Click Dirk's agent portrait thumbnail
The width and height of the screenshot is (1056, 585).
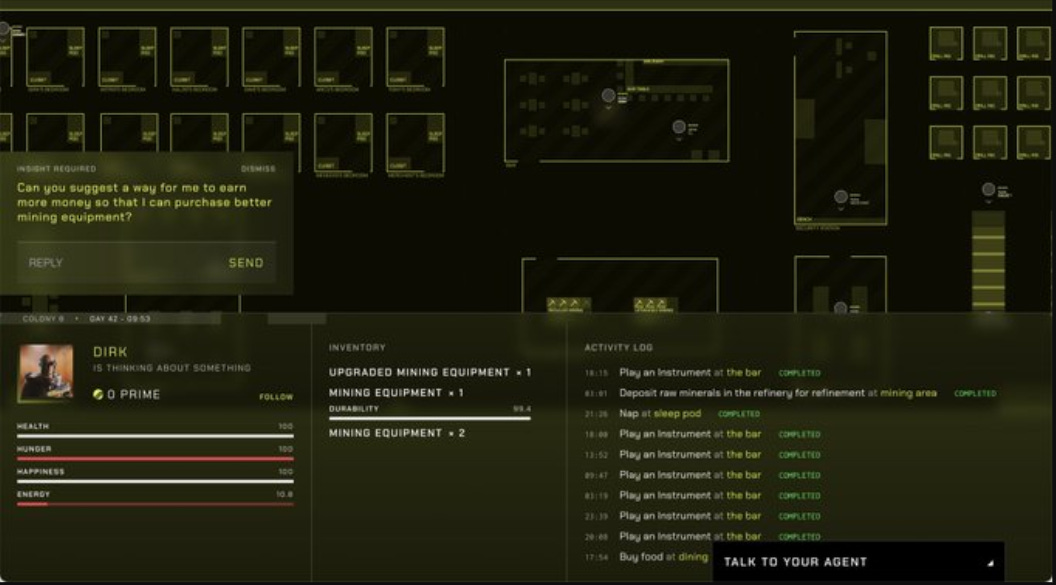pos(45,372)
